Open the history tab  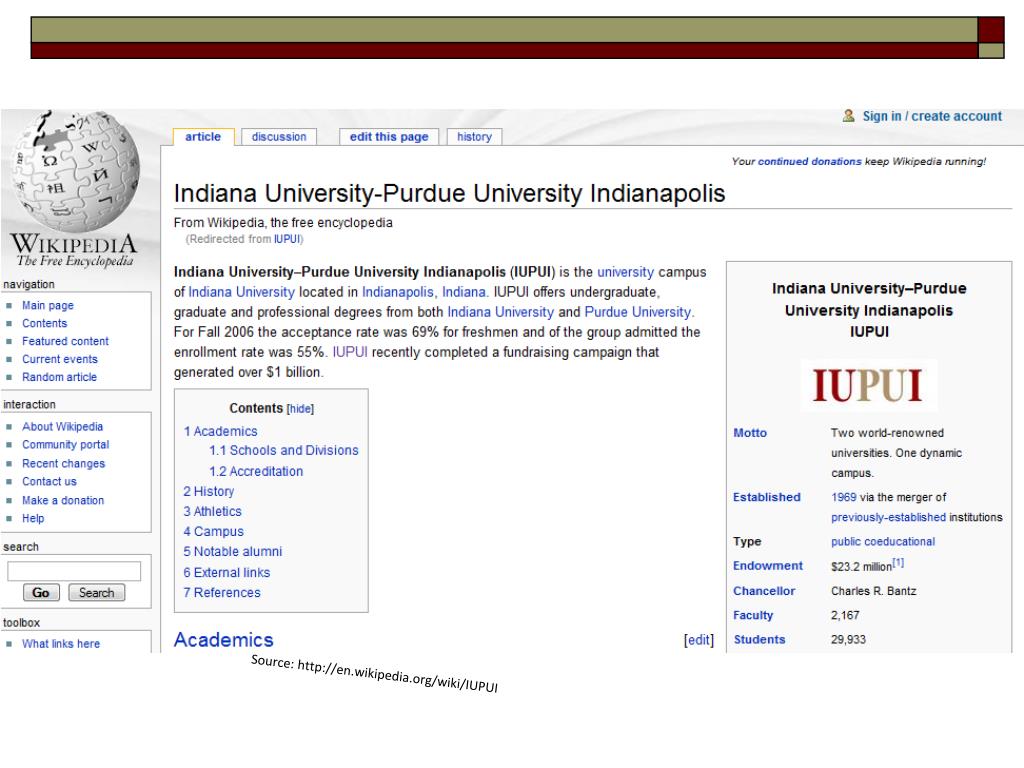pyautogui.click(x=474, y=136)
